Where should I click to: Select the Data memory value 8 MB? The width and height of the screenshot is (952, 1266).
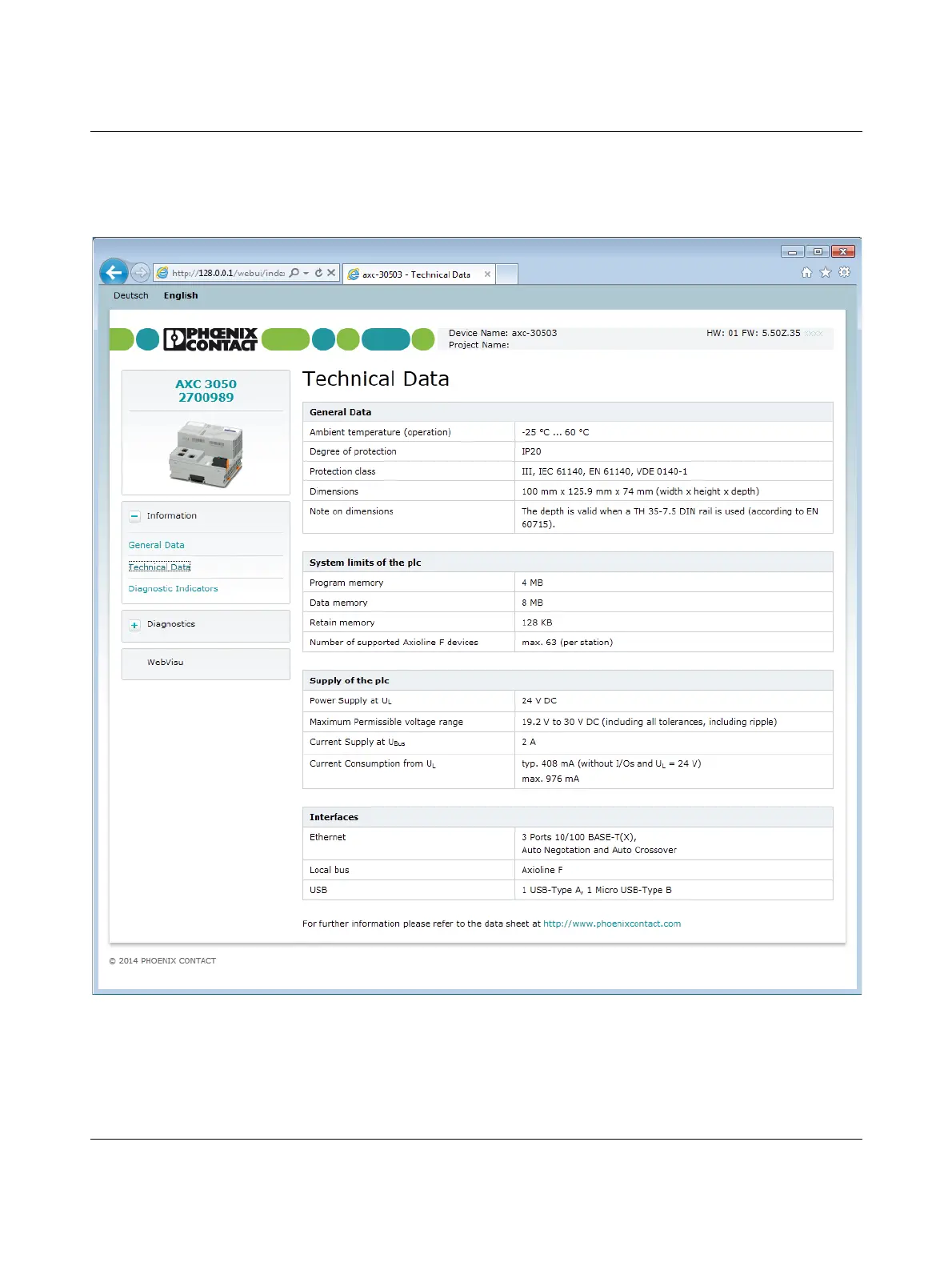point(532,603)
